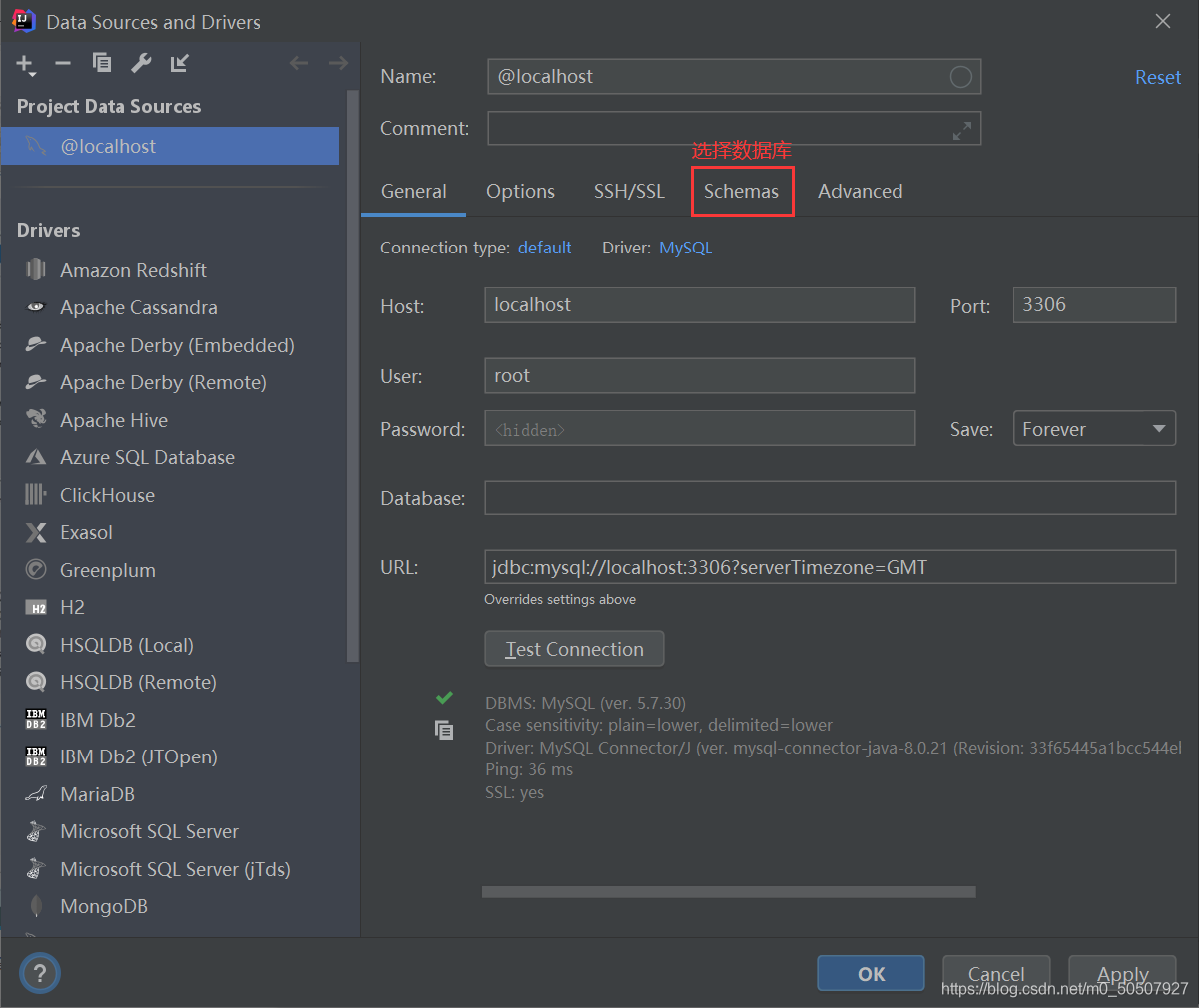Click the ClickHouse driver icon
Image resolution: width=1199 pixels, height=1008 pixels.
pyautogui.click(x=36, y=494)
